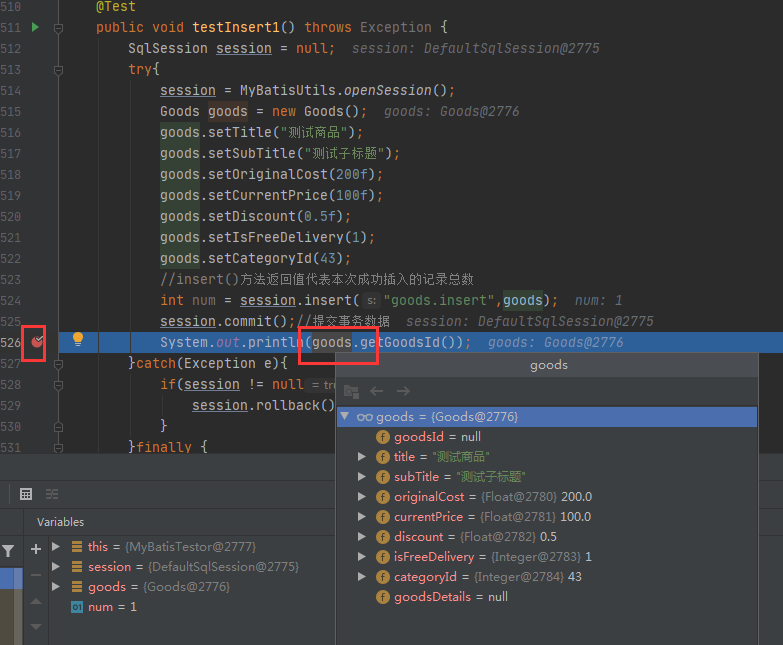The width and height of the screenshot is (783, 645).
Task: Toggle fold marker at line 528 if statement
Action: pos(58,385)
